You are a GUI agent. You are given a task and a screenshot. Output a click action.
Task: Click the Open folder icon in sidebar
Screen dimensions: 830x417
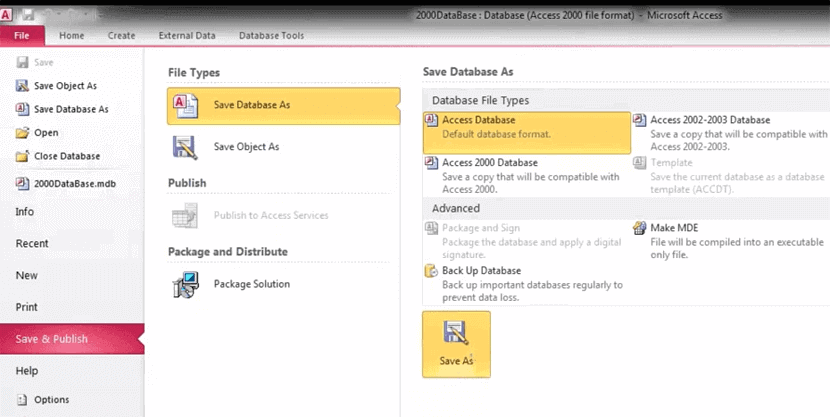tap(22, 133)
